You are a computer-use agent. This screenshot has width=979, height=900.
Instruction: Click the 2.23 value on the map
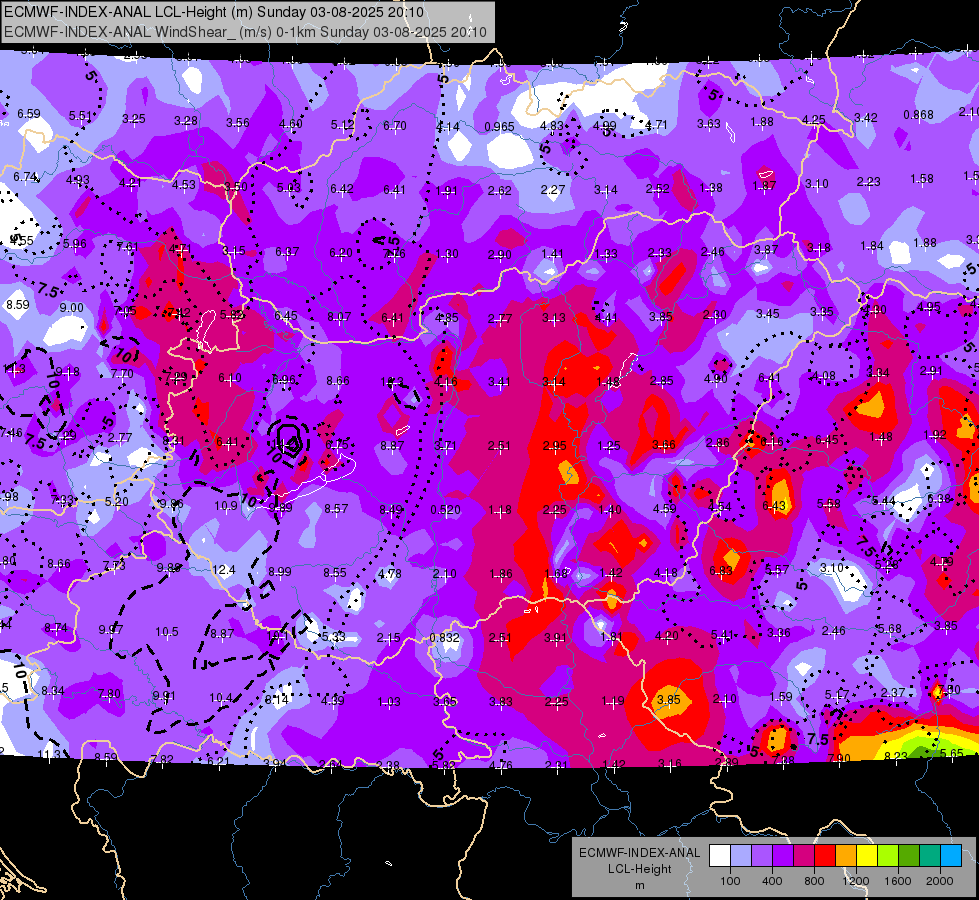(x=868, y=182)
